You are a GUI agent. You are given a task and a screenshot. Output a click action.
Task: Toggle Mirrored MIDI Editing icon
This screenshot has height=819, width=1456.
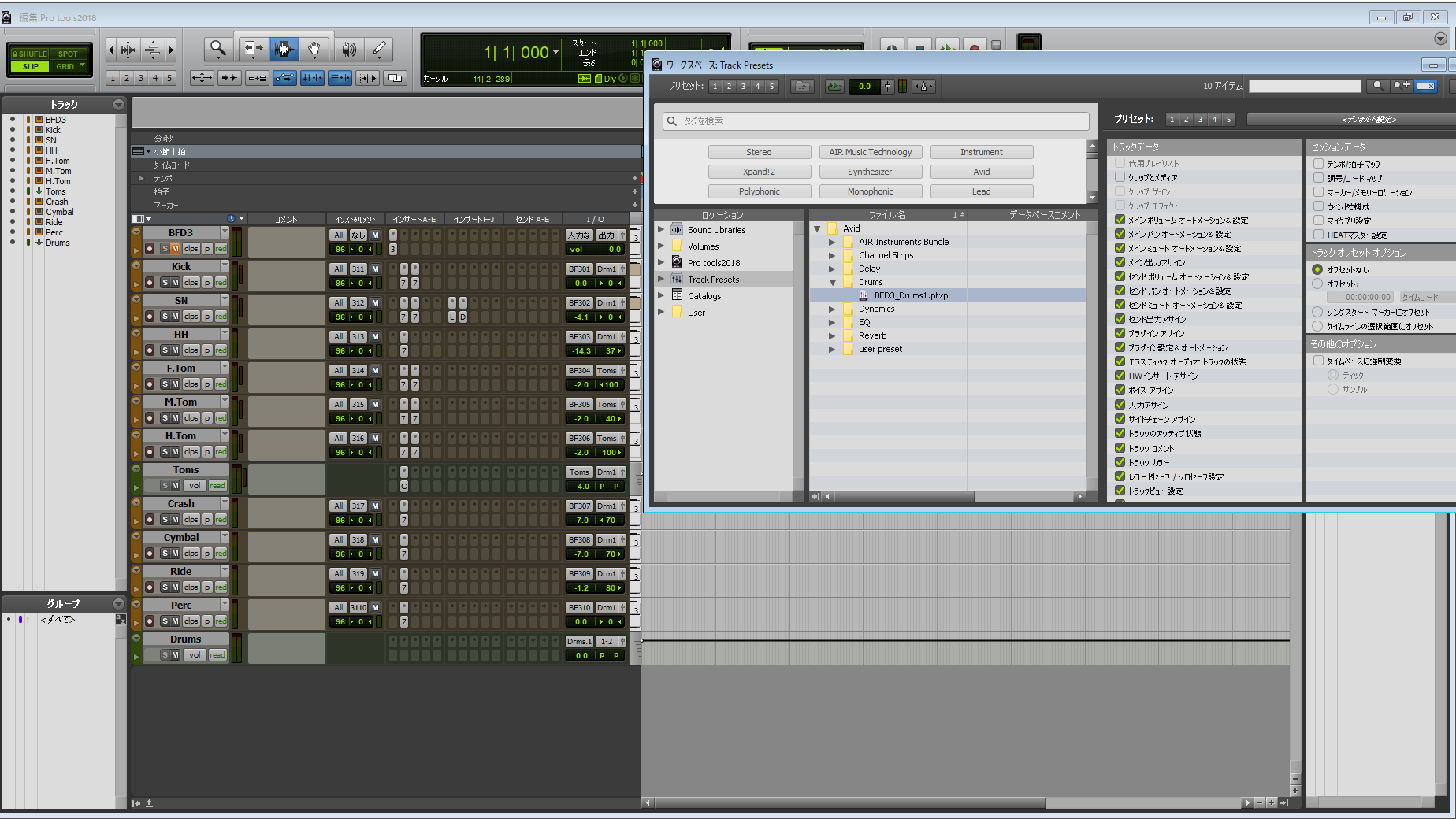(x=257, y=78)
